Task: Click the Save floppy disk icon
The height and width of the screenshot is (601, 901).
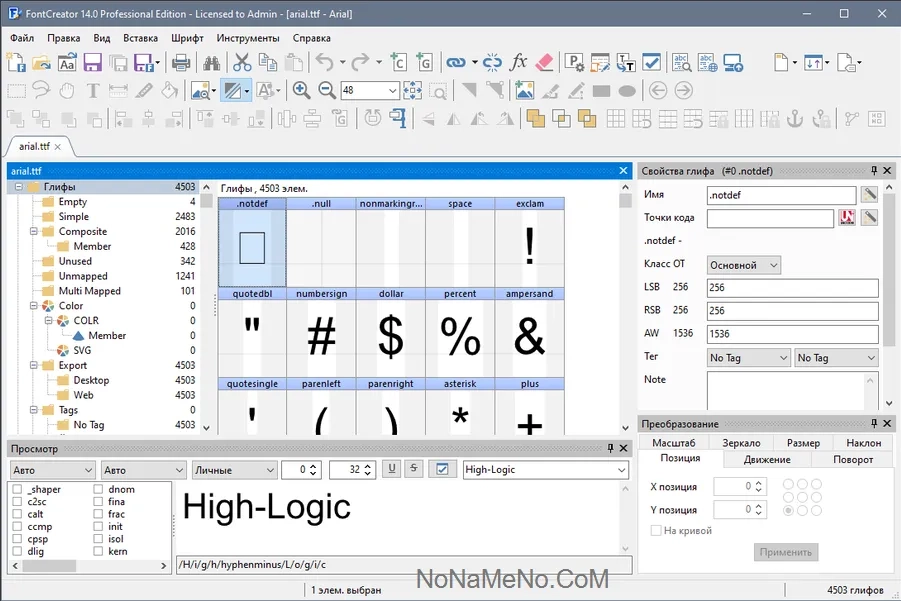Action: tap(92, 63)
